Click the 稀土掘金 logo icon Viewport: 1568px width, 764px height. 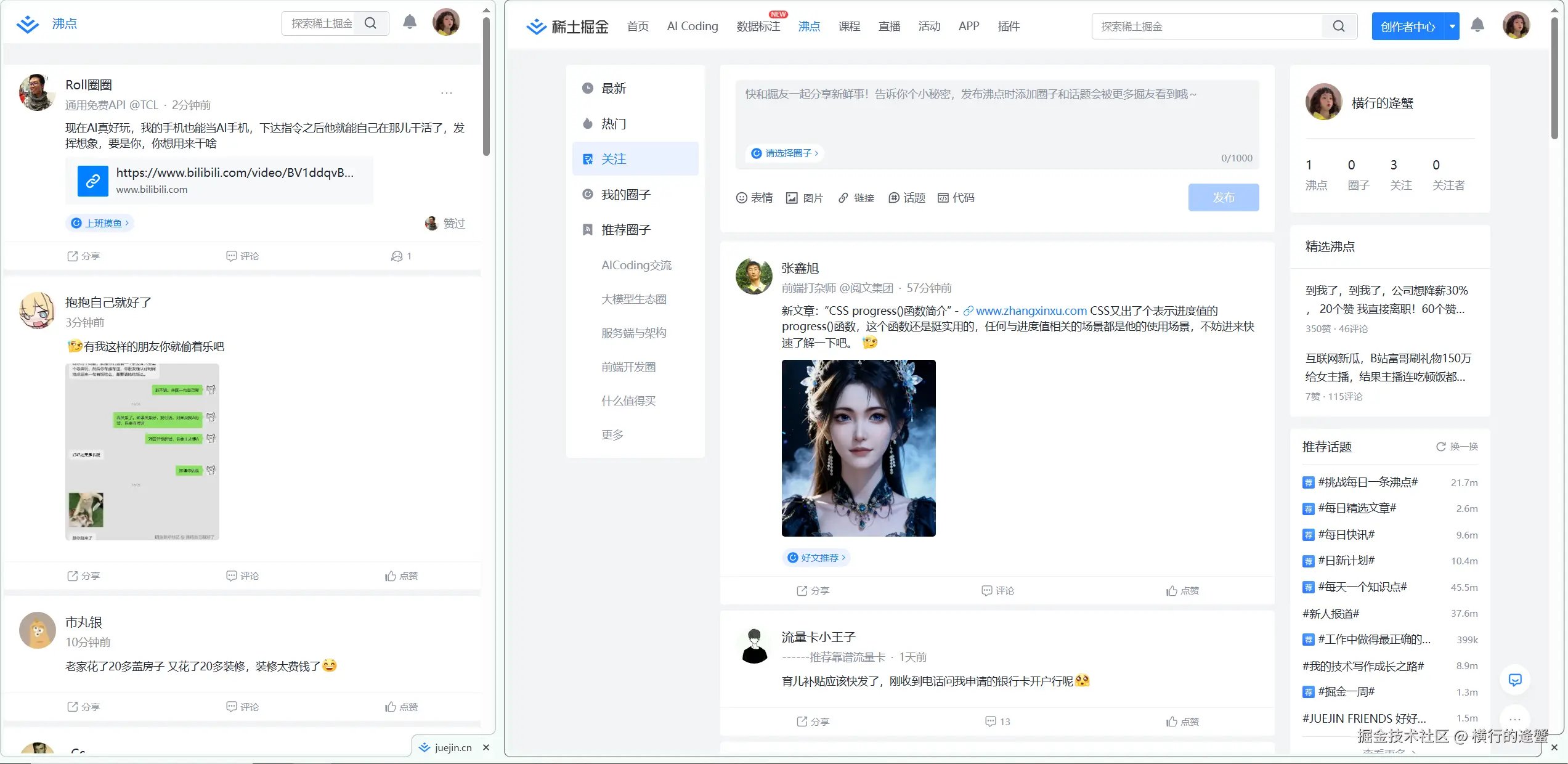(x=535, y=26)
